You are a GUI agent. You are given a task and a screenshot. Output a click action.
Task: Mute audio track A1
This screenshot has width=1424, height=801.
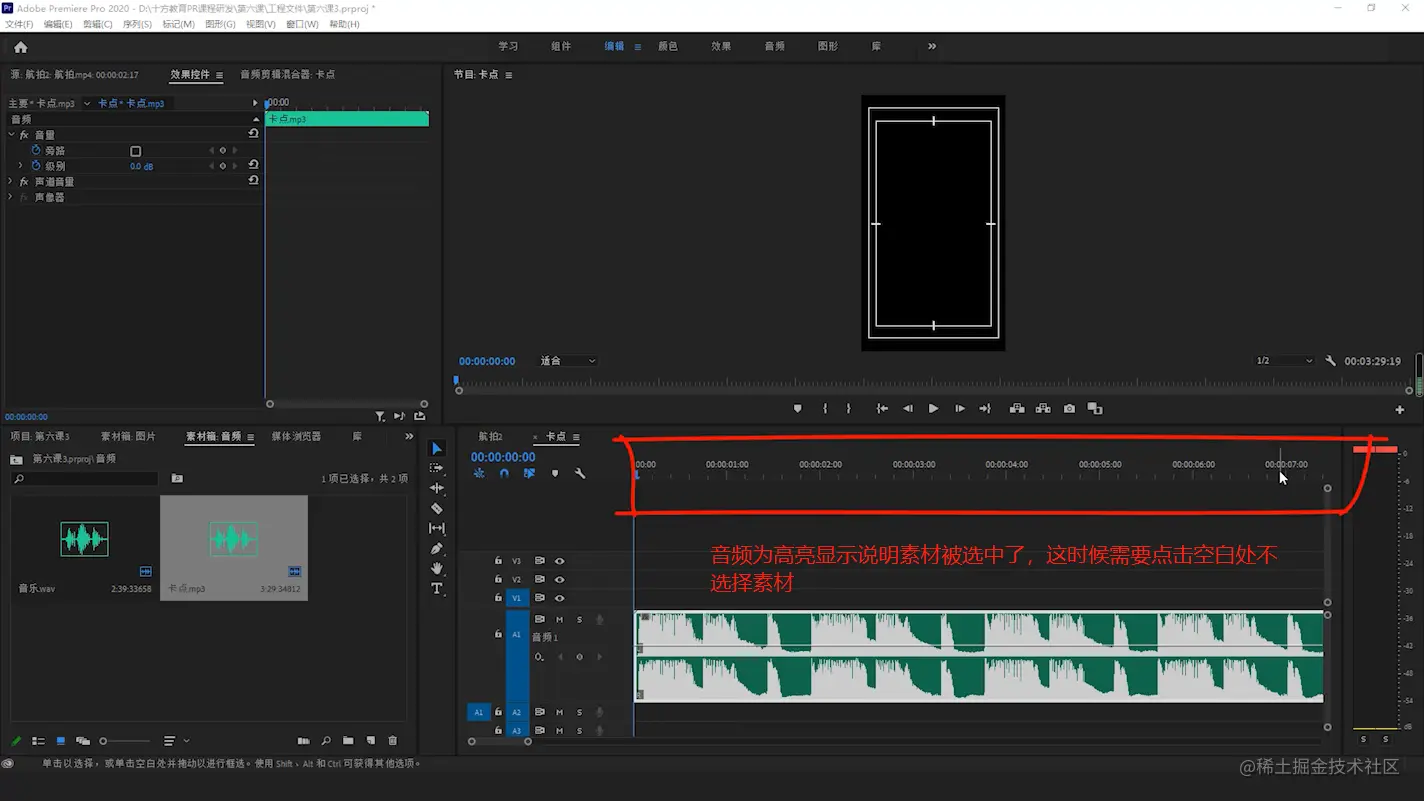coord(559,620)
